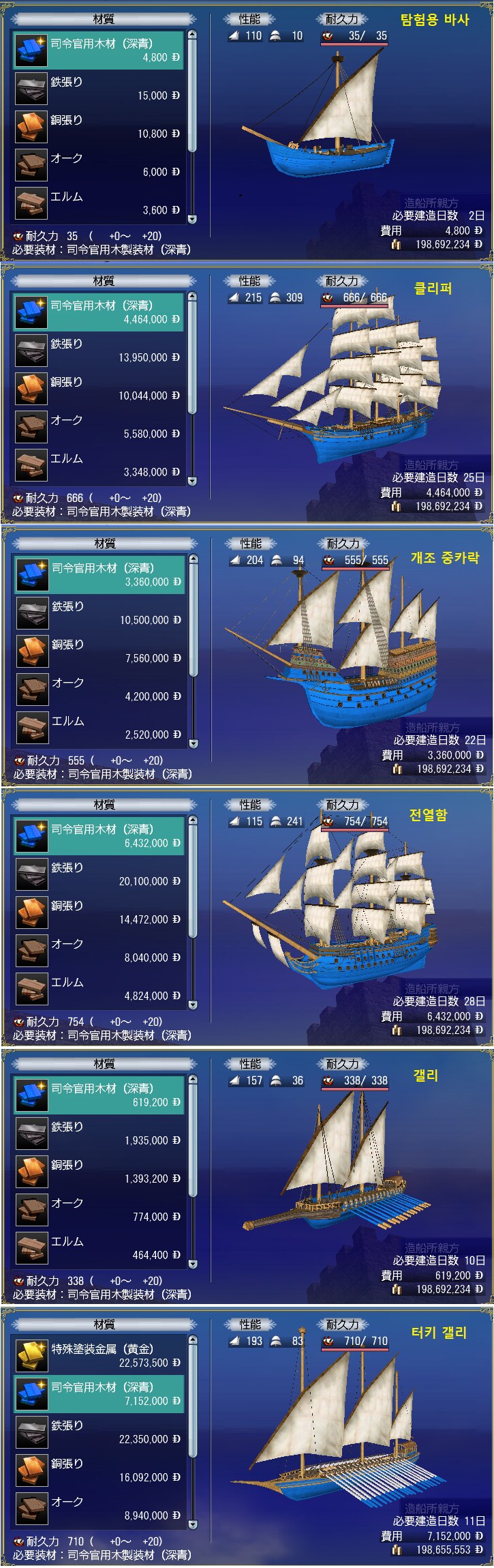Image resolution: width=494 pixels, height=1568 pixels.
Task: Click the up arrow of the 탐험용 바사 material list
Action: coord(192,35)
